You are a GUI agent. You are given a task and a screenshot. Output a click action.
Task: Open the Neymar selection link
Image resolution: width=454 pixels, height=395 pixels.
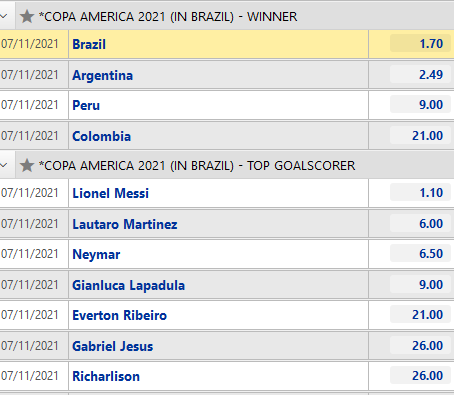[x=96, y=255]
